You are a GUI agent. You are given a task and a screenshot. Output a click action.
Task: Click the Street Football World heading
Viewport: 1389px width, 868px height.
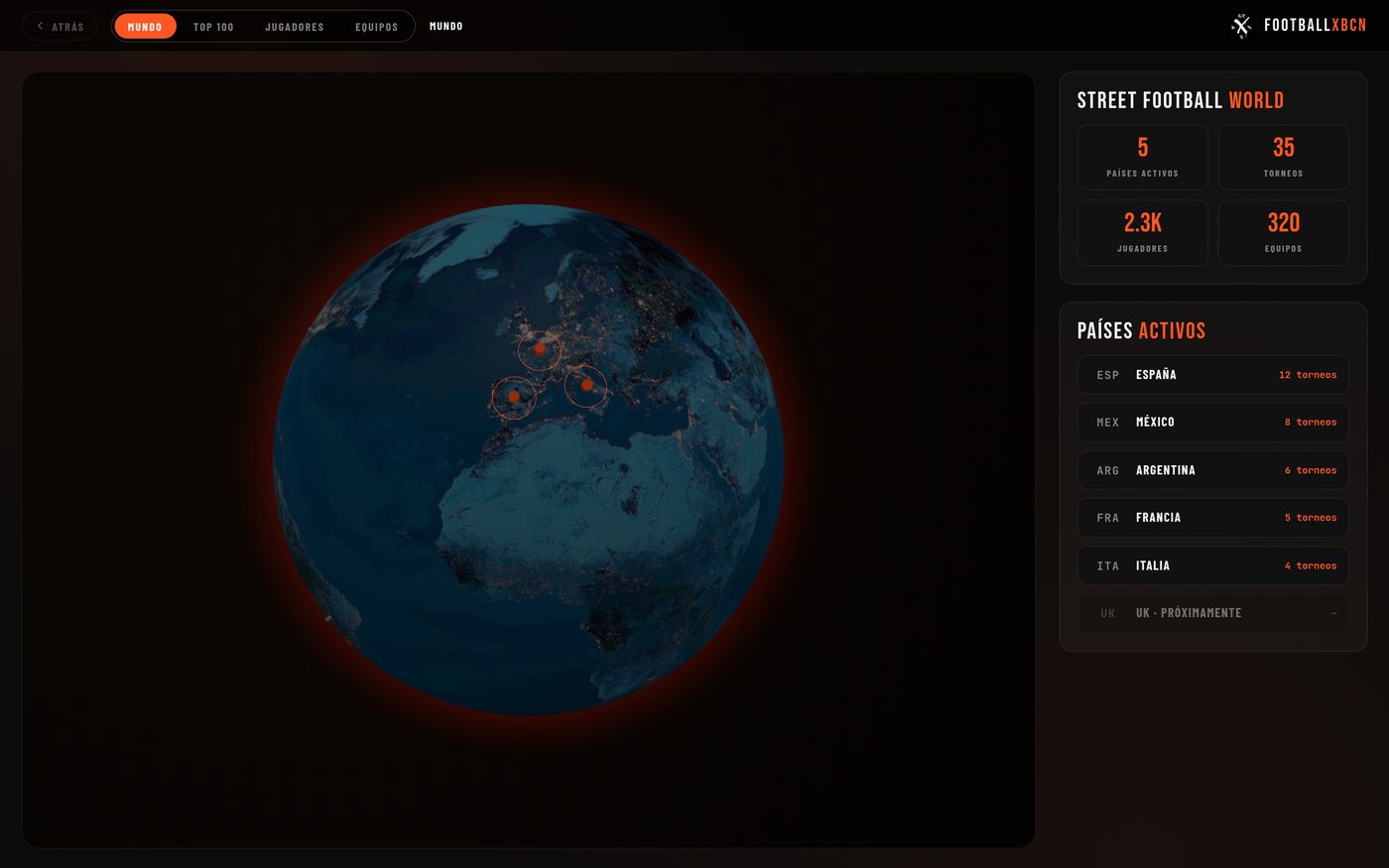[x=1181, y=100]
